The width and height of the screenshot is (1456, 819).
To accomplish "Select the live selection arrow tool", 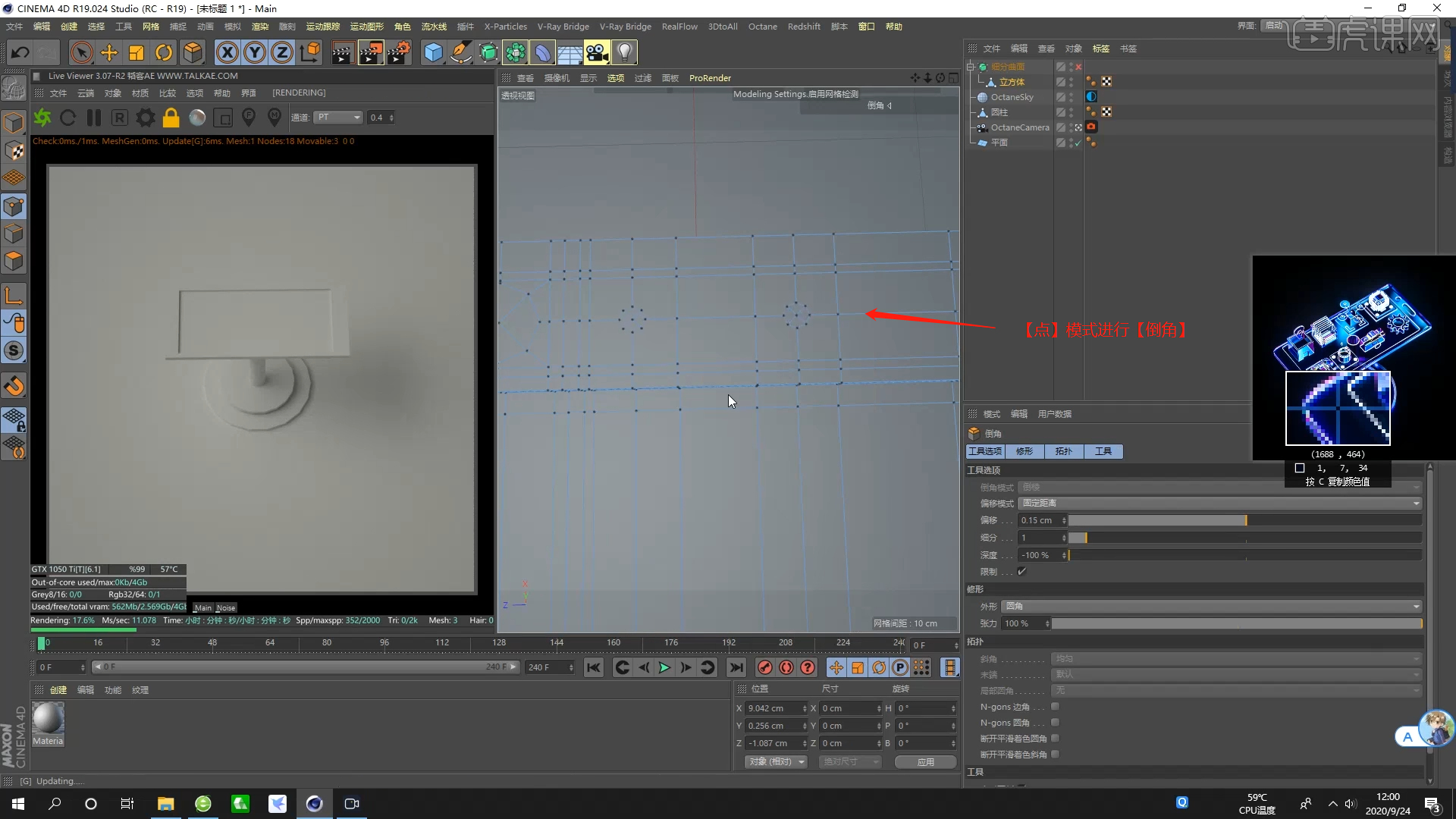I will (81, 52).
